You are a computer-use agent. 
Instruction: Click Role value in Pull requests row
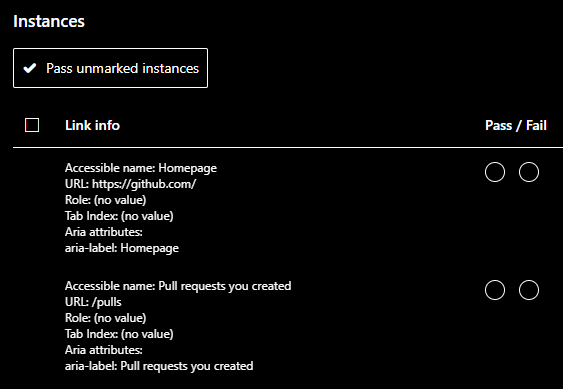coord(120,318)
